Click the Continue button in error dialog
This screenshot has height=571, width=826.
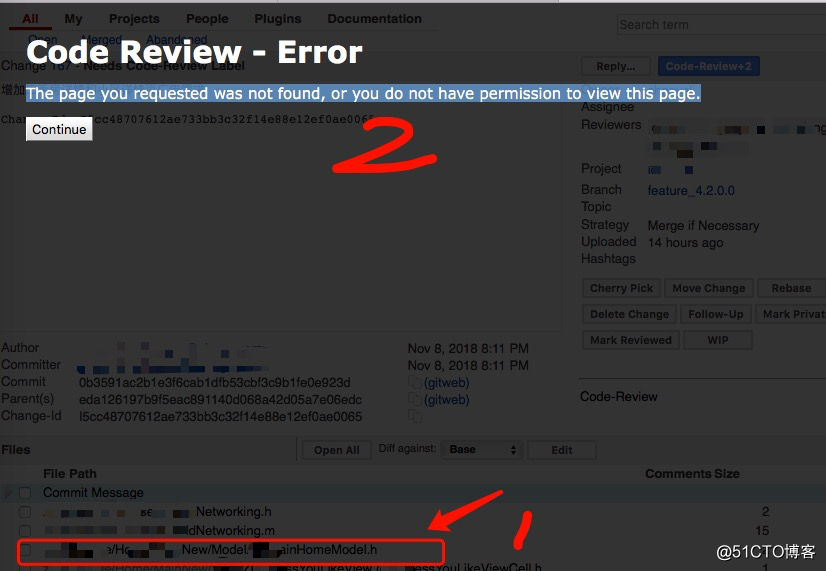point(59,129)
